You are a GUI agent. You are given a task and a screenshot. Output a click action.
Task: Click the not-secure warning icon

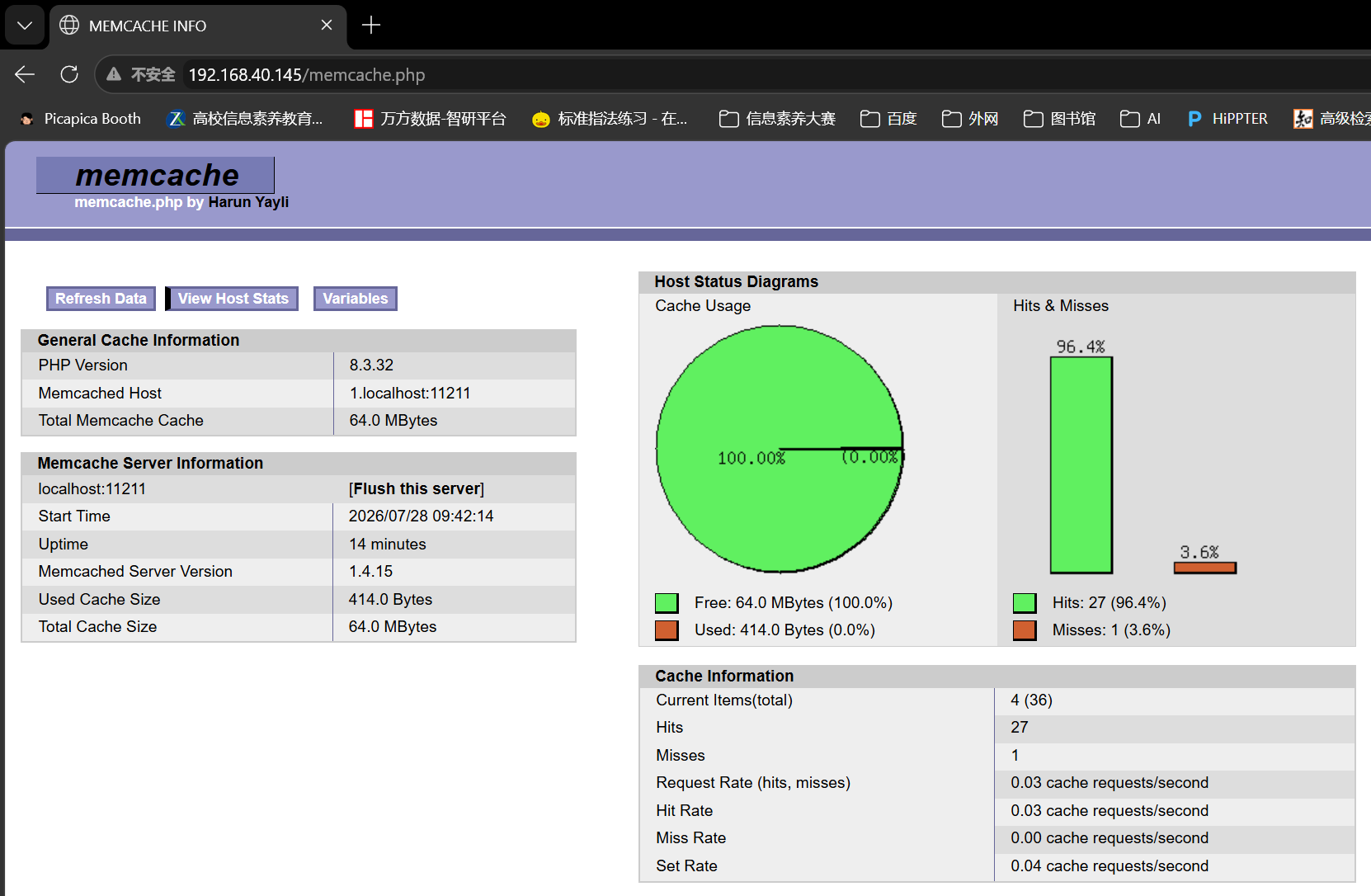[x=115, y=74]
